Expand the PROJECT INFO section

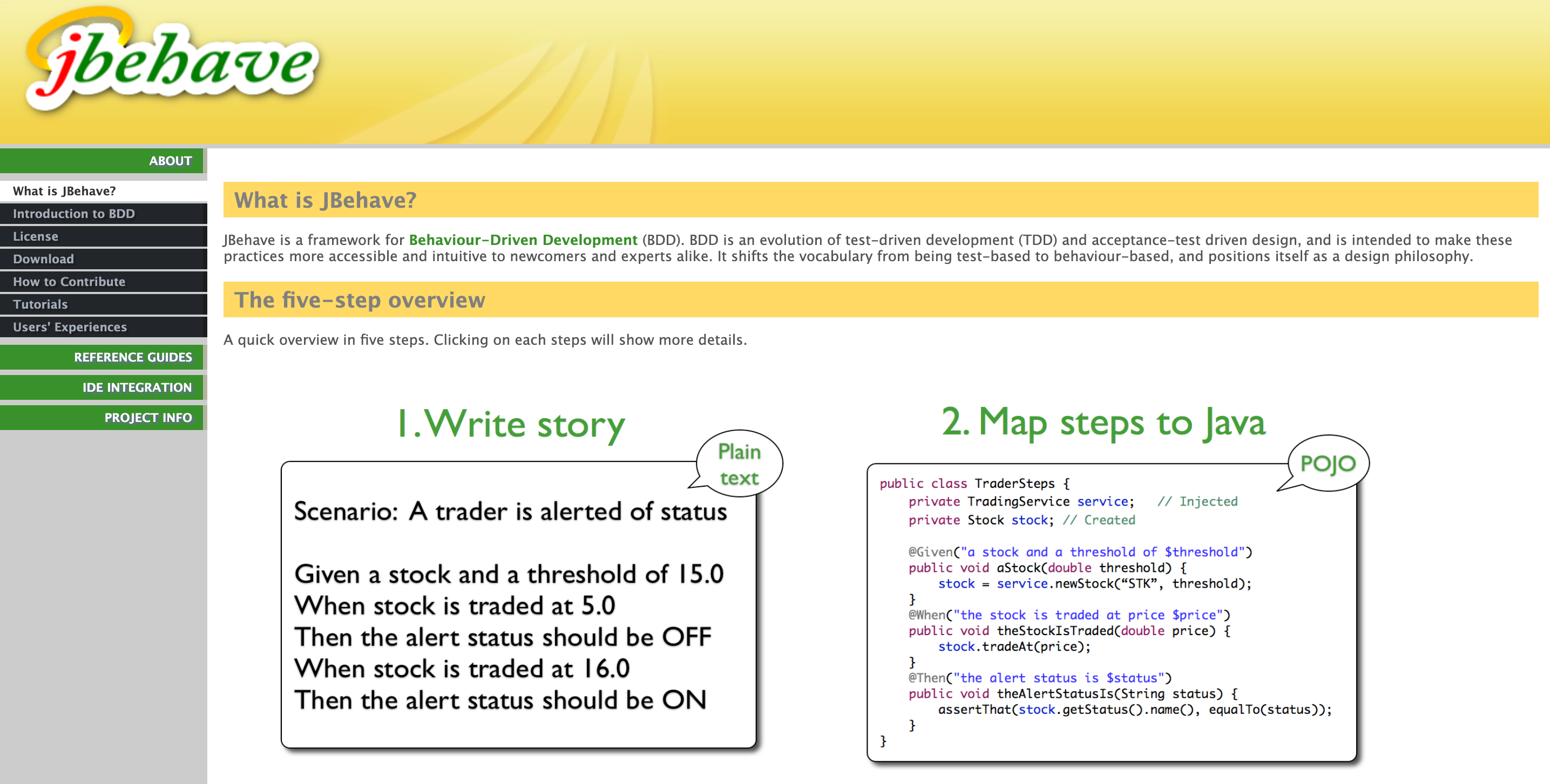coord(147,418)
